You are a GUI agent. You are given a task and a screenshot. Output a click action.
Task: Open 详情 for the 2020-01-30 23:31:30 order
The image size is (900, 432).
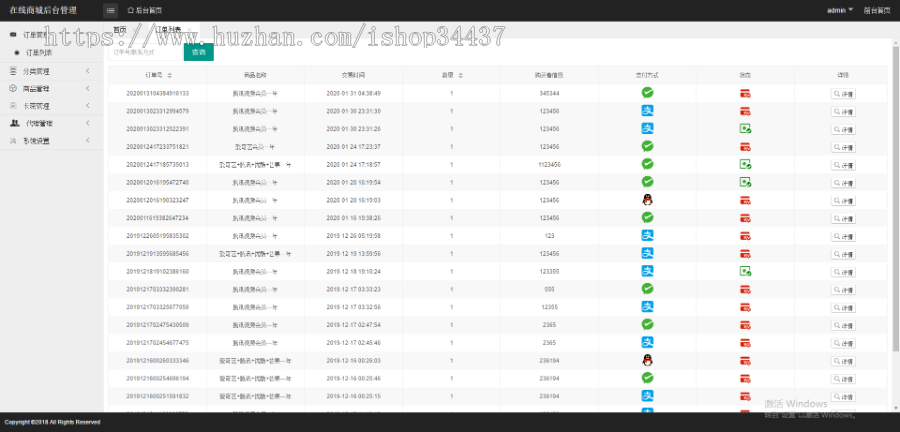click(x=843, y=112)
